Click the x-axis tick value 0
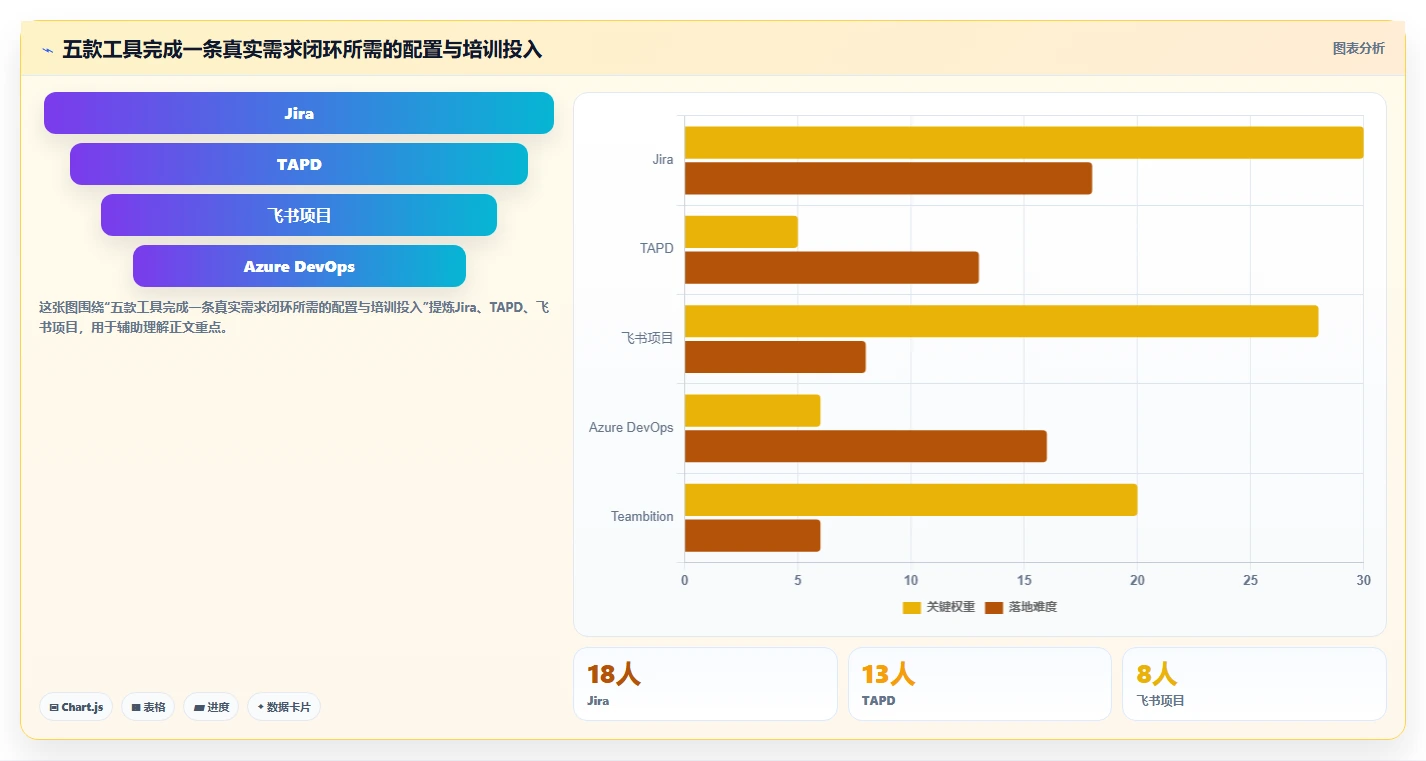Viewport: 1426px width, 761px height. click(685, 581)
